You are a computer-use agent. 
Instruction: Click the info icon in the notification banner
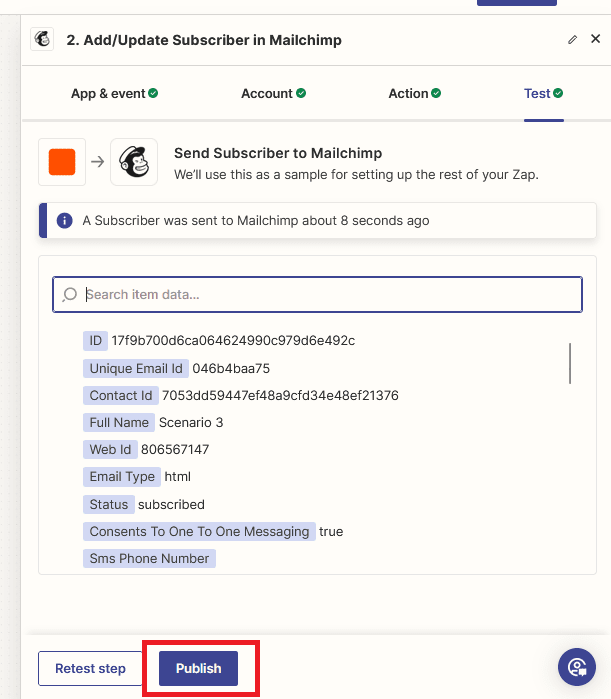coord(65,221)
